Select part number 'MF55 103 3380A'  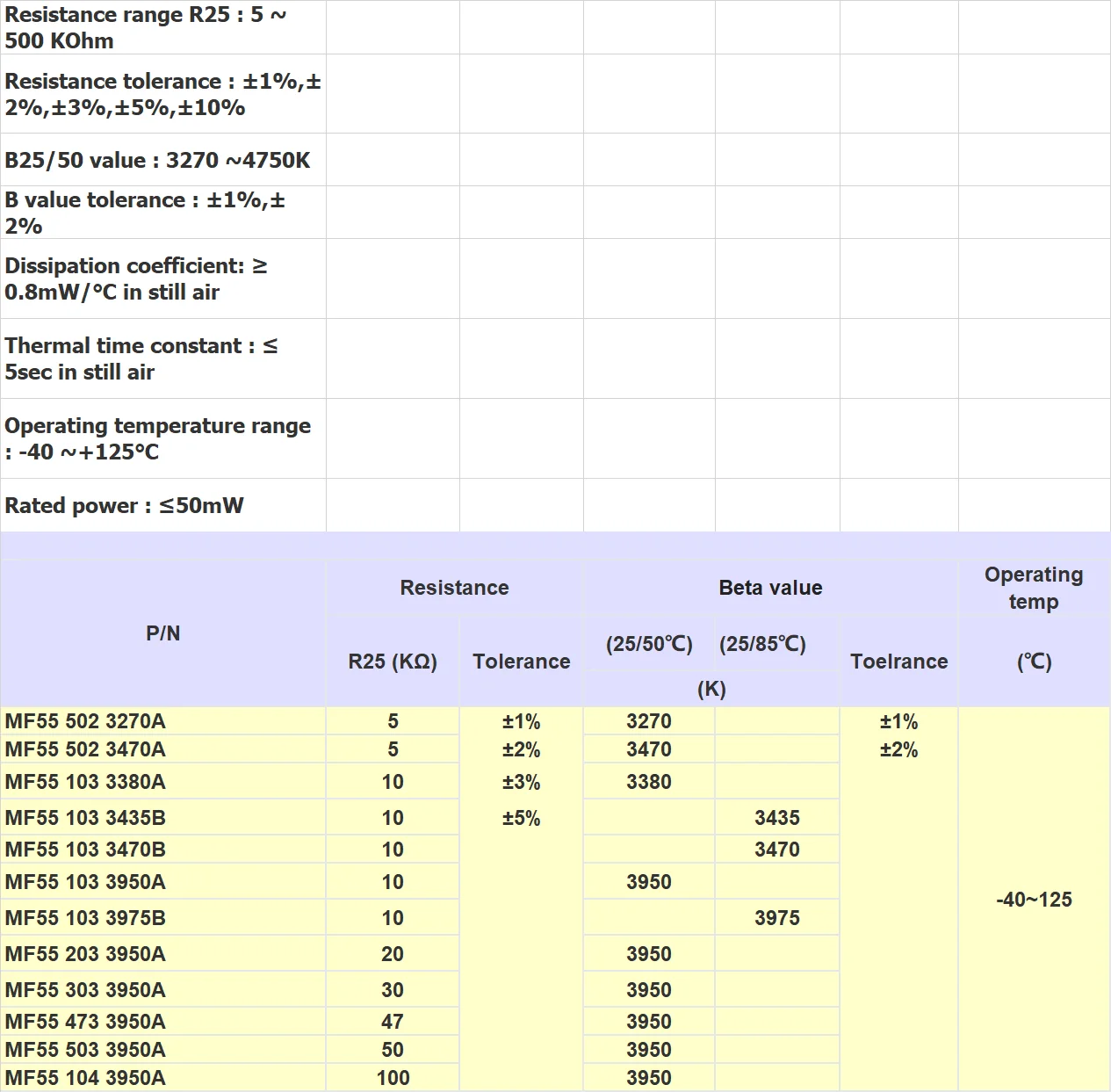click(162, 782)
